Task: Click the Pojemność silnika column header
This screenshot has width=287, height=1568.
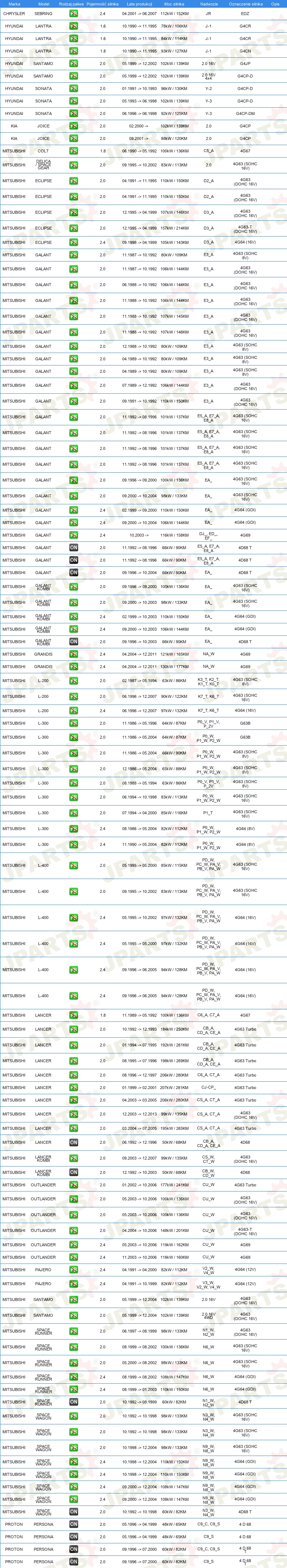Action: (102, 4)
